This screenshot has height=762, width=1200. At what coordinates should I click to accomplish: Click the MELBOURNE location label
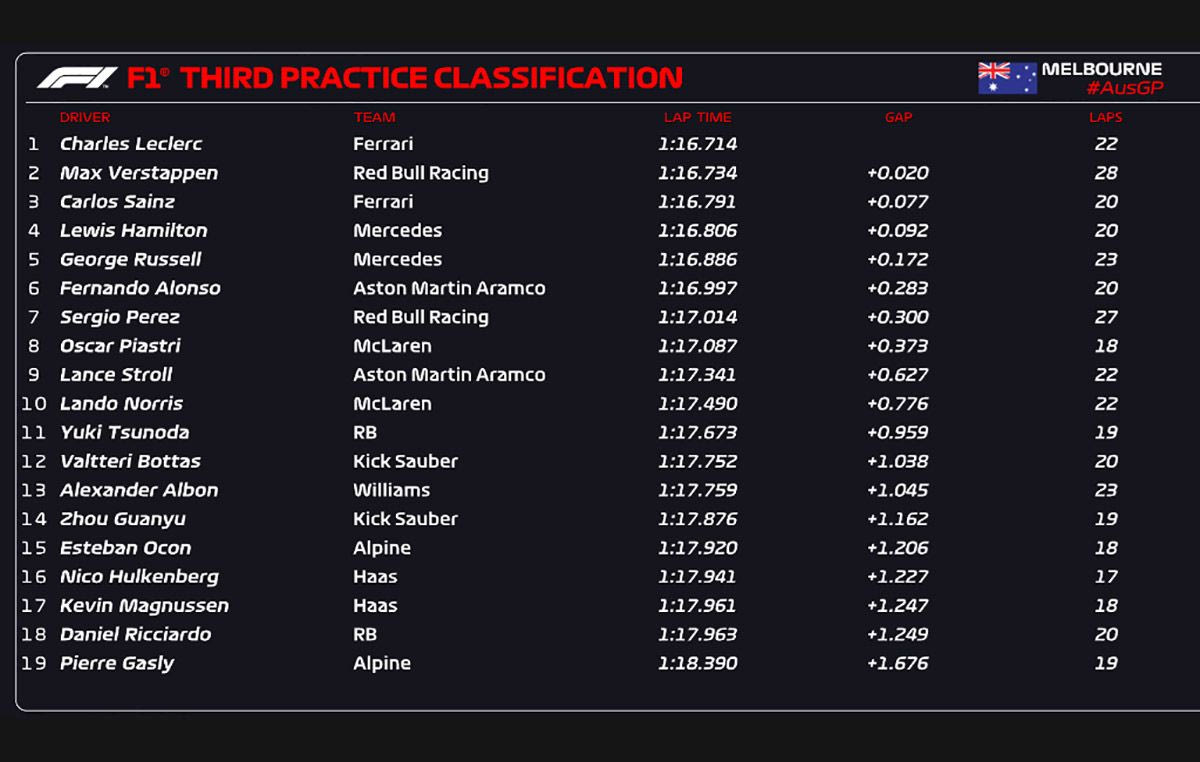1101,69
